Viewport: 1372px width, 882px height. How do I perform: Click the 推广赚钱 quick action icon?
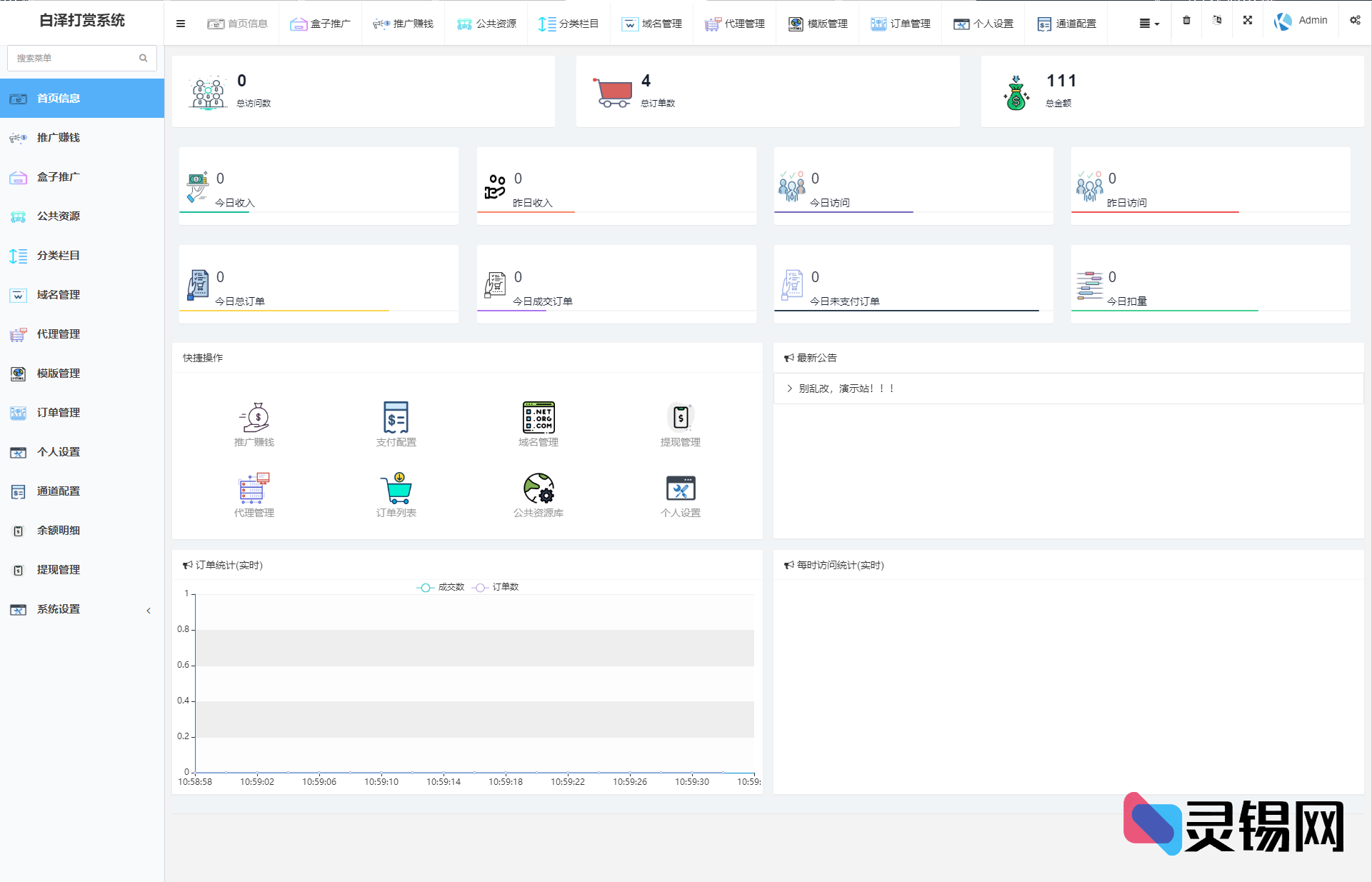pos(254,418)
